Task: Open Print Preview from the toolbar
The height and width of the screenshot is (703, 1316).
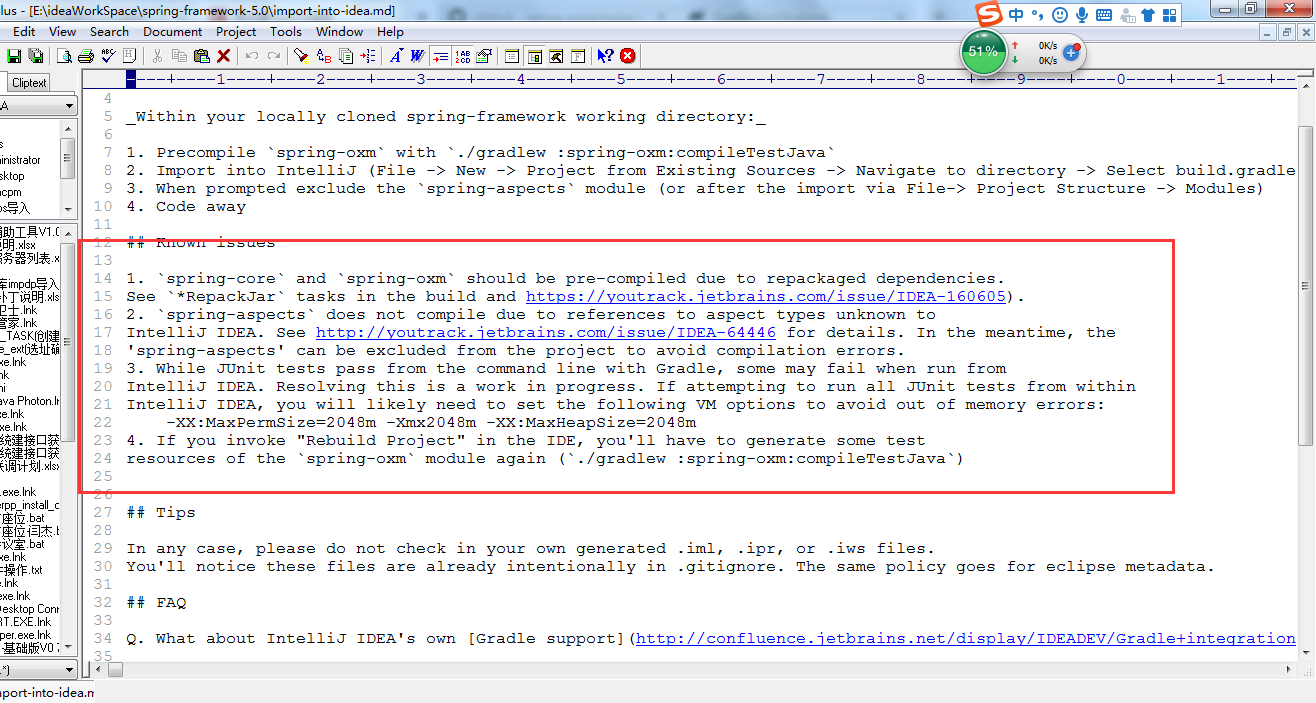Action: tap(64, 56)
